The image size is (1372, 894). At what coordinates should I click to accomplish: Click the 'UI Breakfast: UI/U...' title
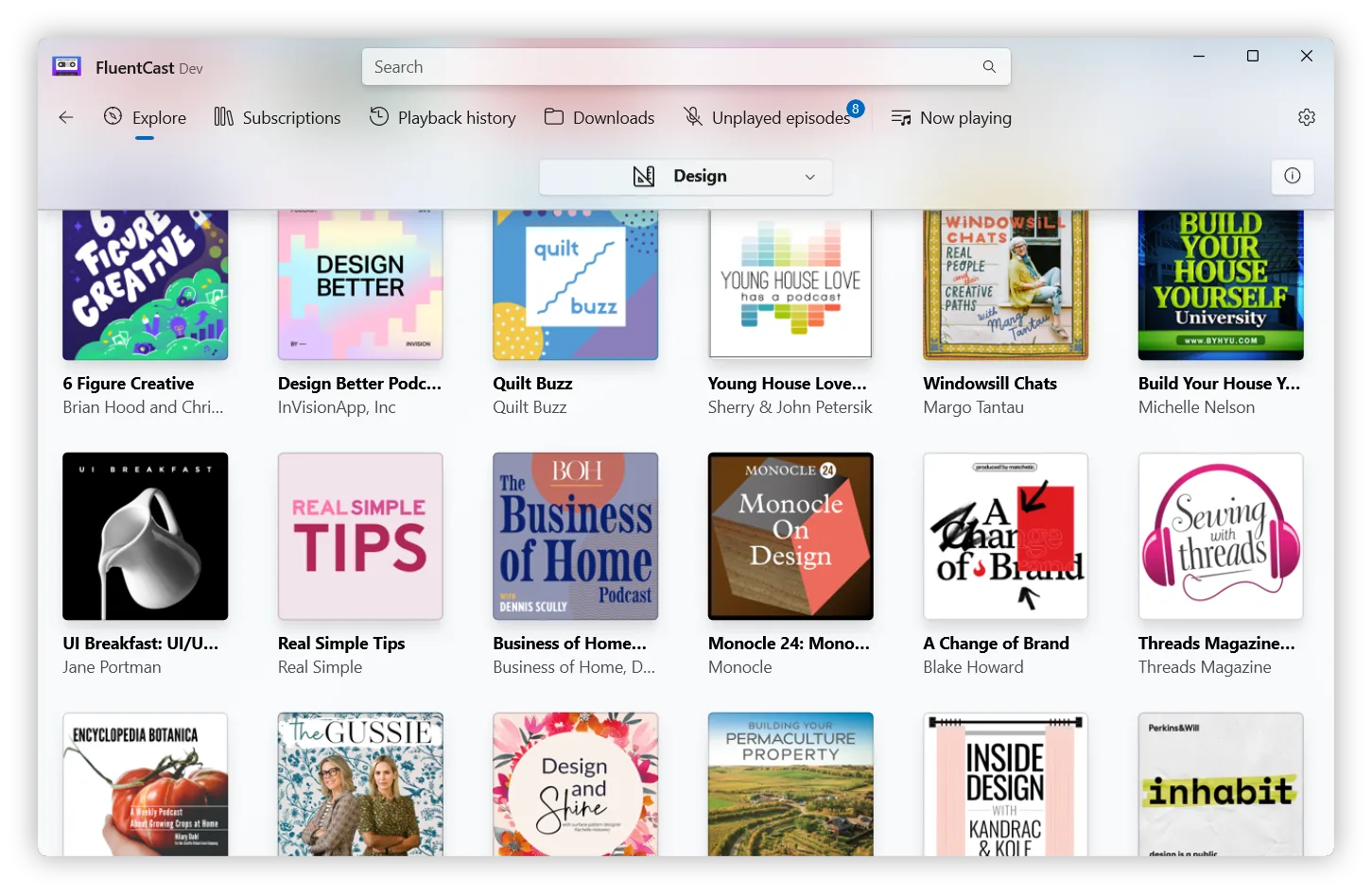[x=141, y=644]
